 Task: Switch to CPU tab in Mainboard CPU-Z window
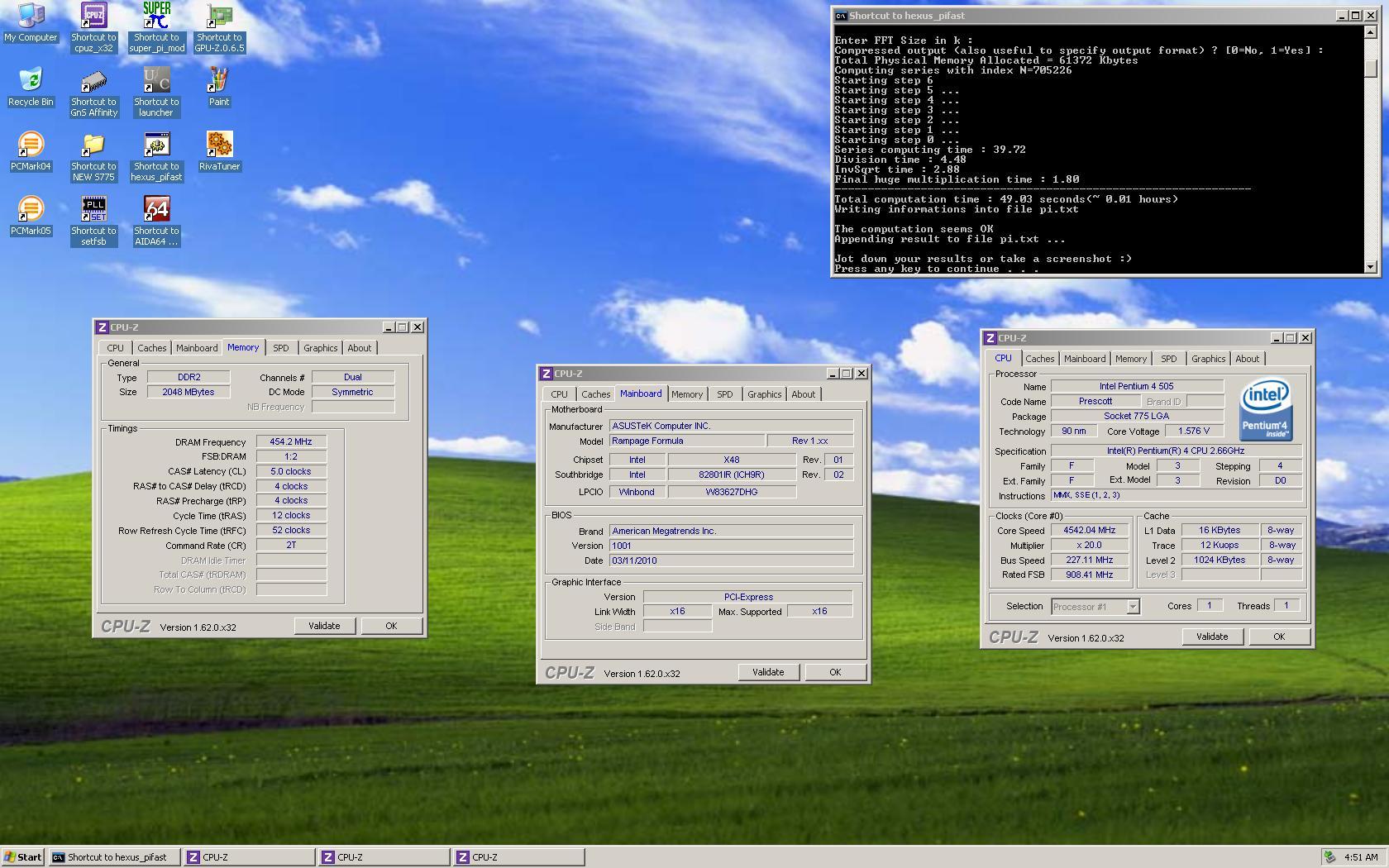(x=559, y=394)
